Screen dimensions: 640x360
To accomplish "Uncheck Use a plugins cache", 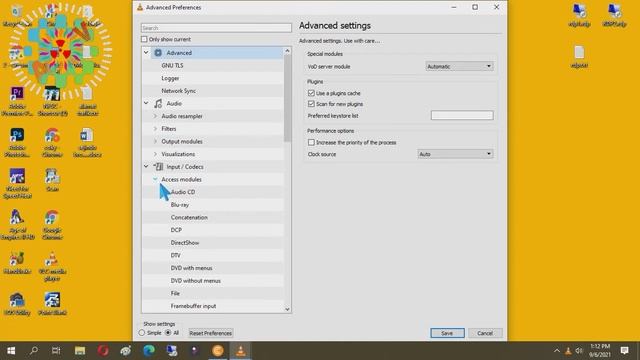I will 311,93.
